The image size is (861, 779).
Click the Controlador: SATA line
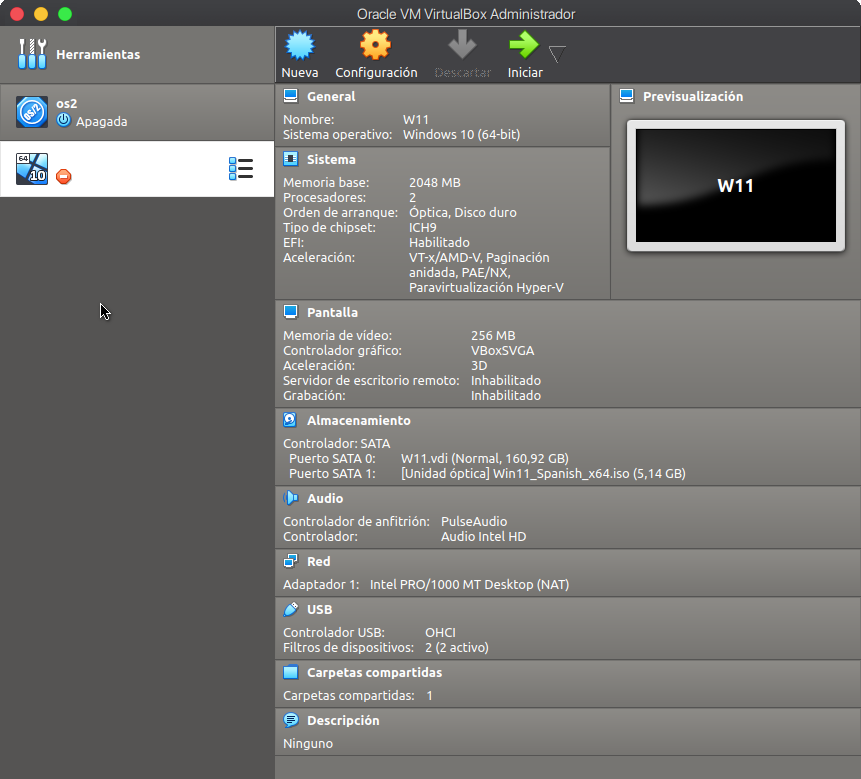click(x=337, y=444)
